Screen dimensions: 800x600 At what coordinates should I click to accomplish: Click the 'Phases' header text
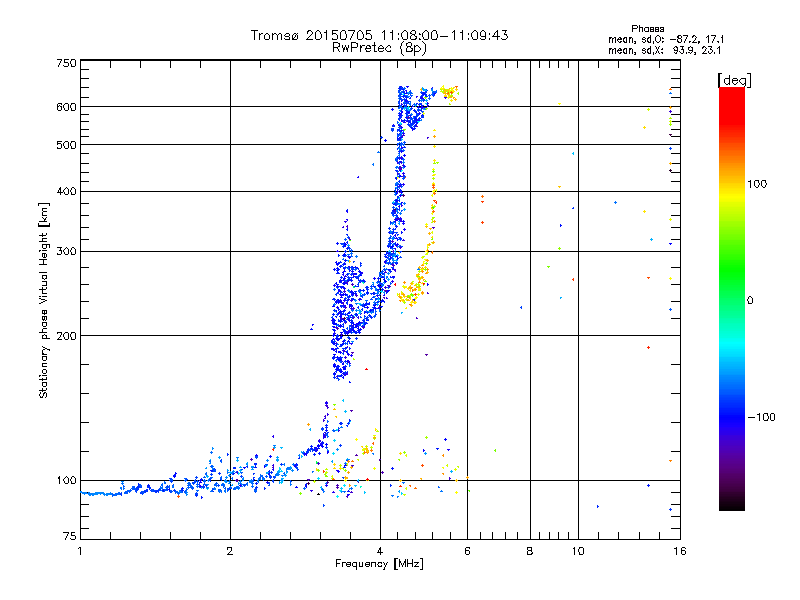647,29
